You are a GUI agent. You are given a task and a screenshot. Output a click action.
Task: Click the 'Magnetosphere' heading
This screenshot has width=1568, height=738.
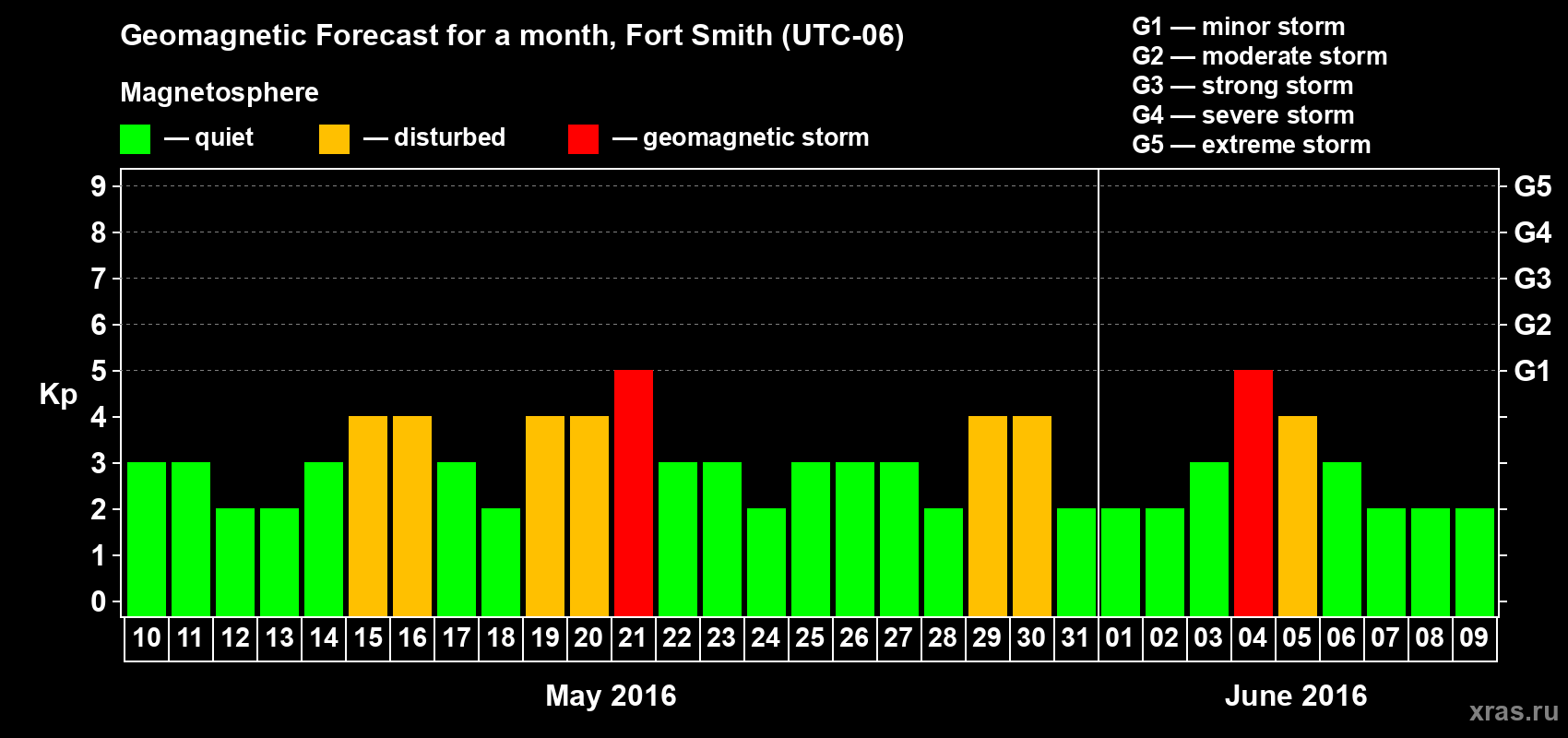[220, 92]
